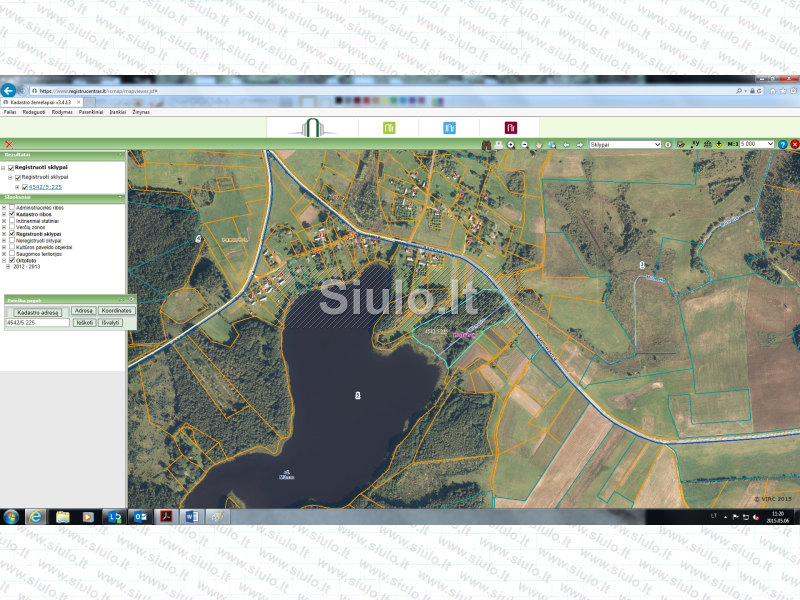The width and height of the screenshot is (800, 600).
Task: Open the green registry square icon
Action: pos(389,128)
